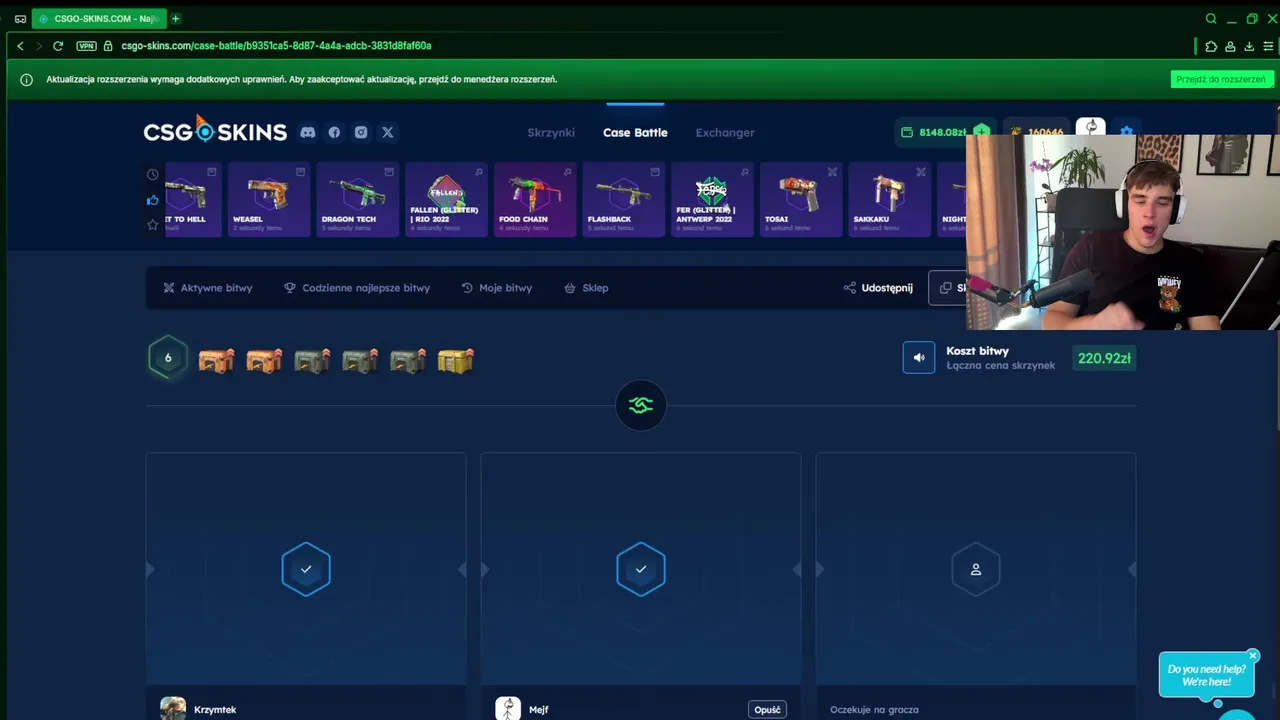Click Mejf player avatar

tap(508, 709)
